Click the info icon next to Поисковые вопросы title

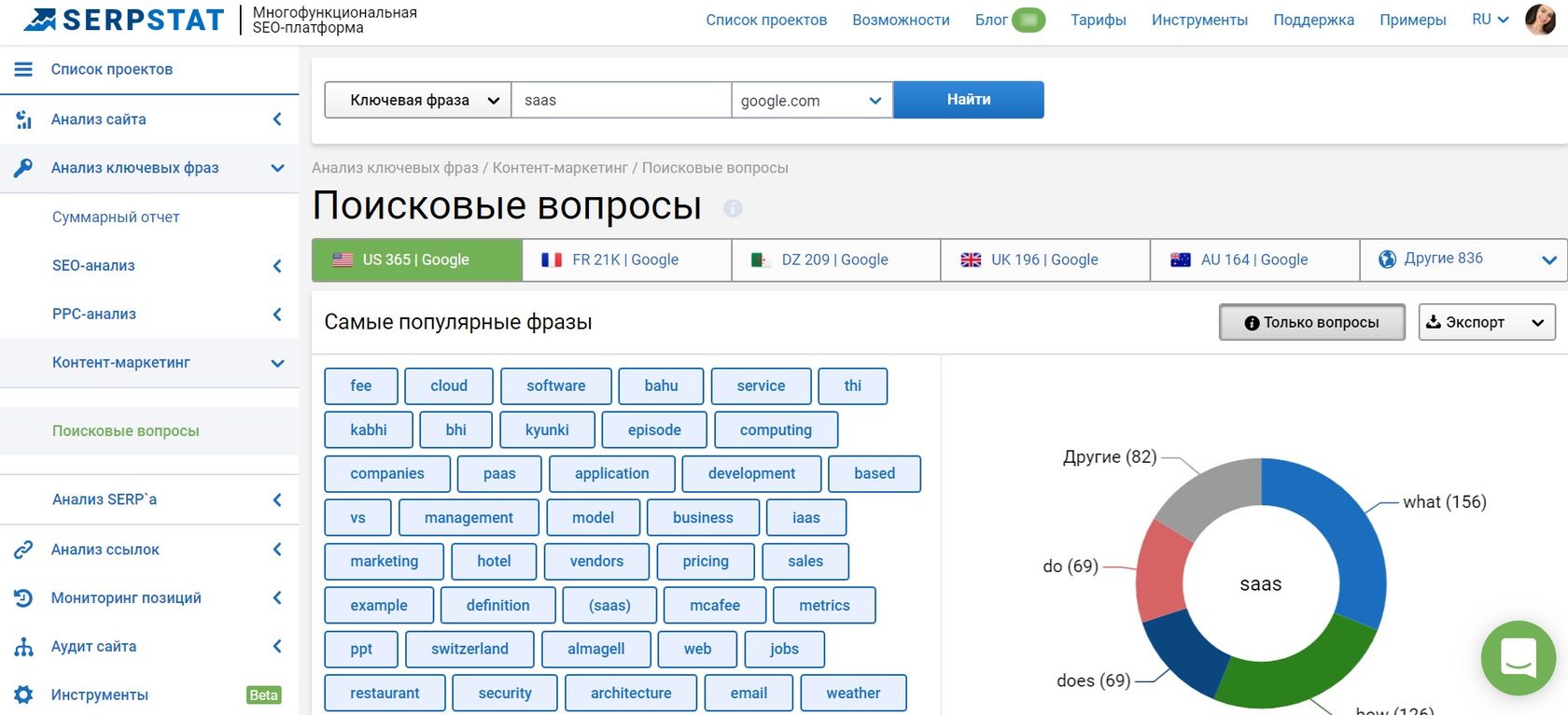pos(733,208)
